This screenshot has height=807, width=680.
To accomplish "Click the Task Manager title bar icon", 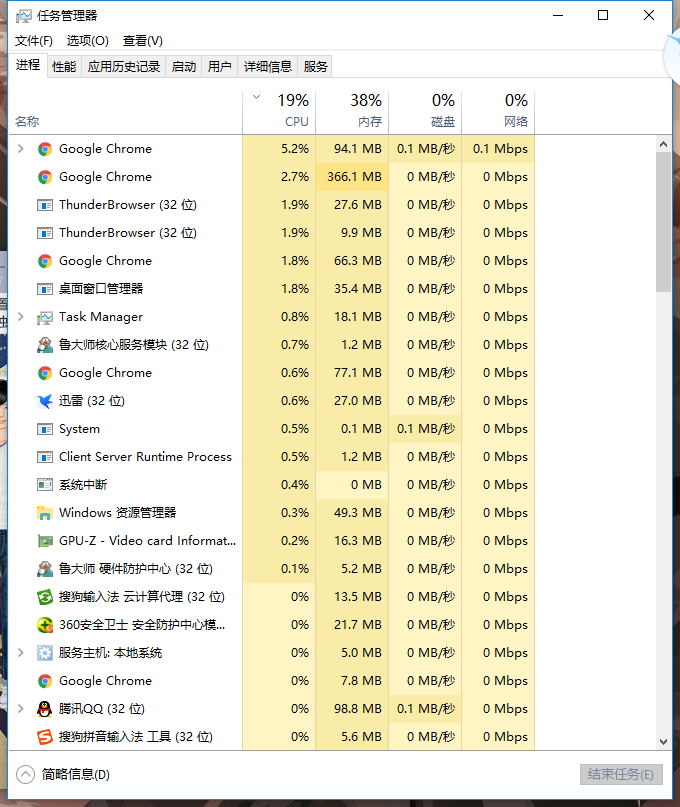I will tap(23, 16).
